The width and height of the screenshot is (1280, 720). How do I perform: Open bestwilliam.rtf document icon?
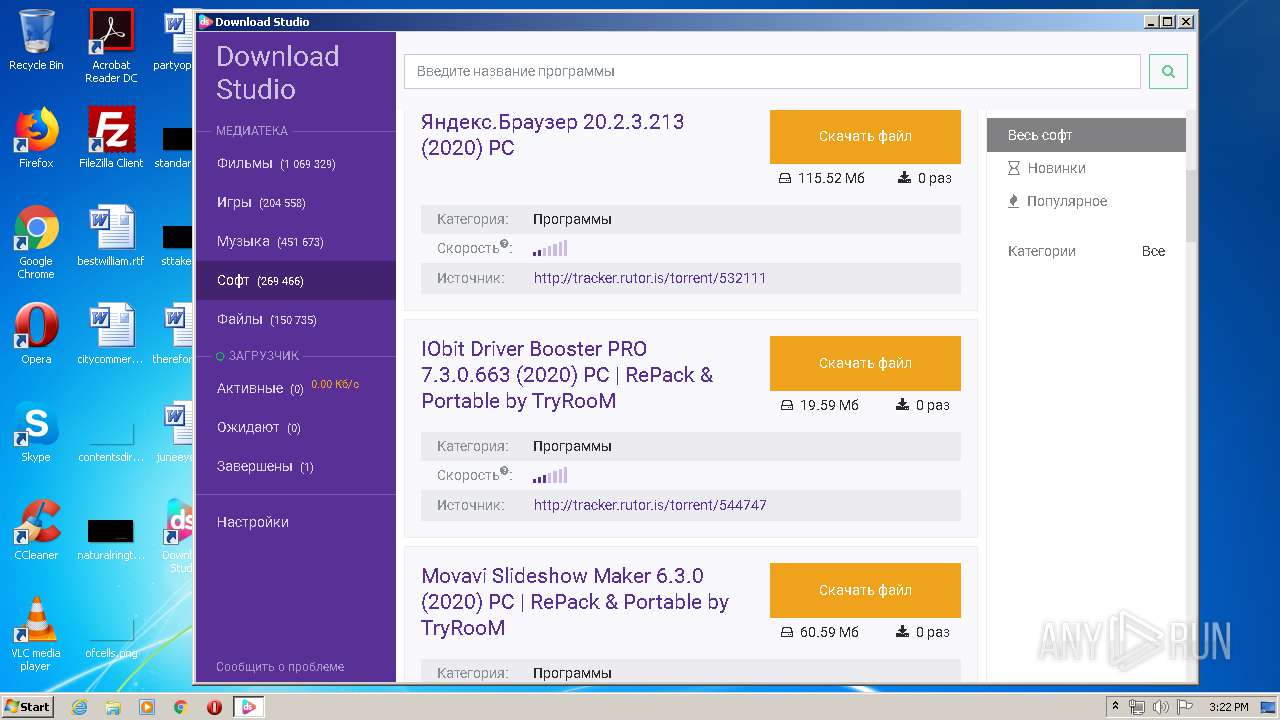tap(111, 235)
